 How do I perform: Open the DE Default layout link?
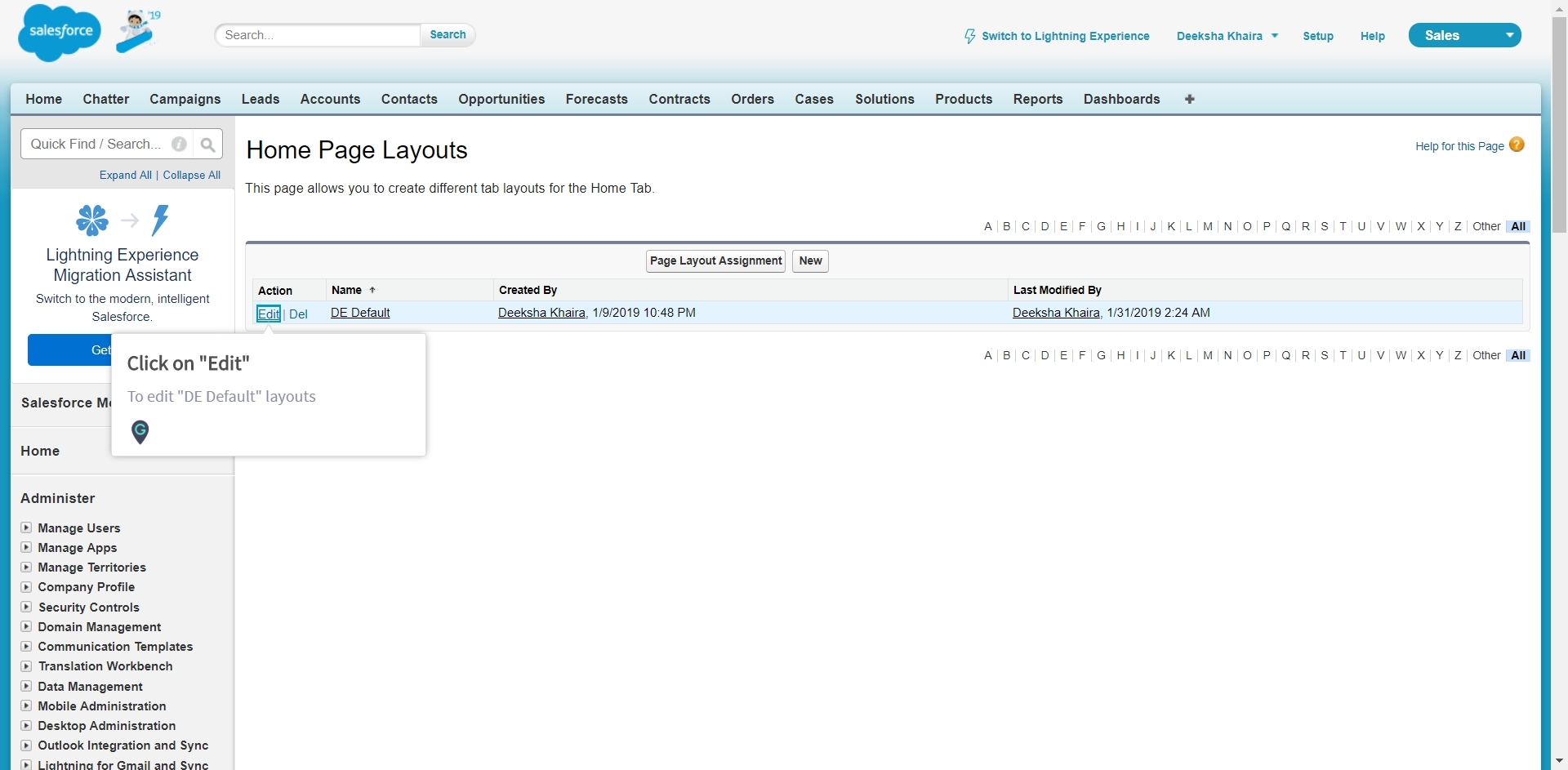click(360, 313)
